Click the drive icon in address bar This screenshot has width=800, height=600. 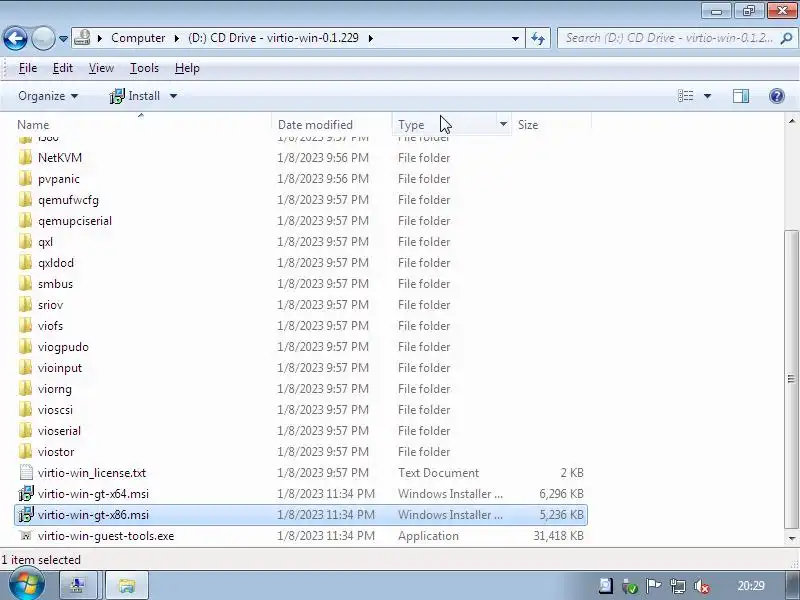(x=82, y=38)
